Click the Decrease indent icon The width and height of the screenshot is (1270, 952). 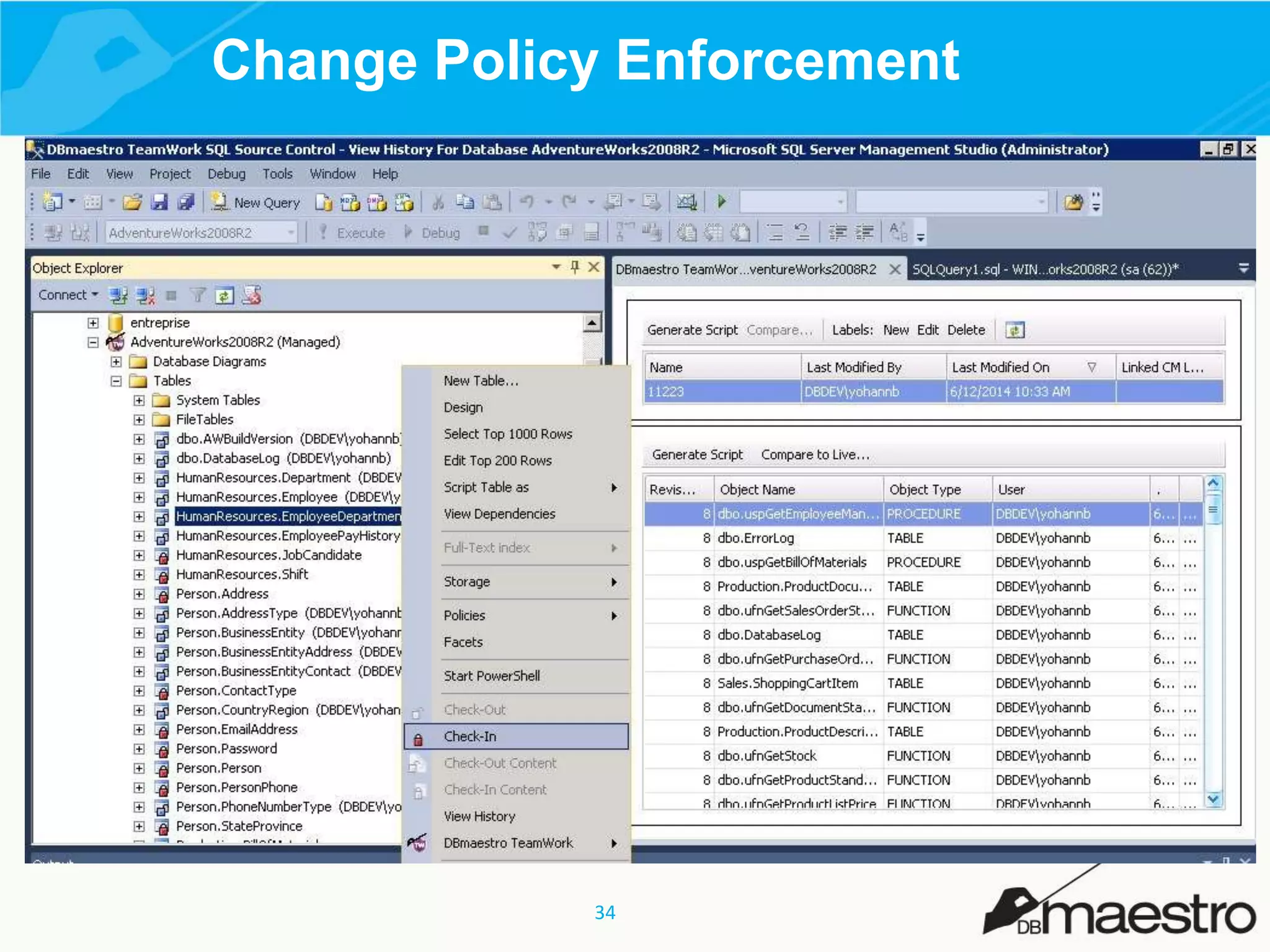click(838, 233)
